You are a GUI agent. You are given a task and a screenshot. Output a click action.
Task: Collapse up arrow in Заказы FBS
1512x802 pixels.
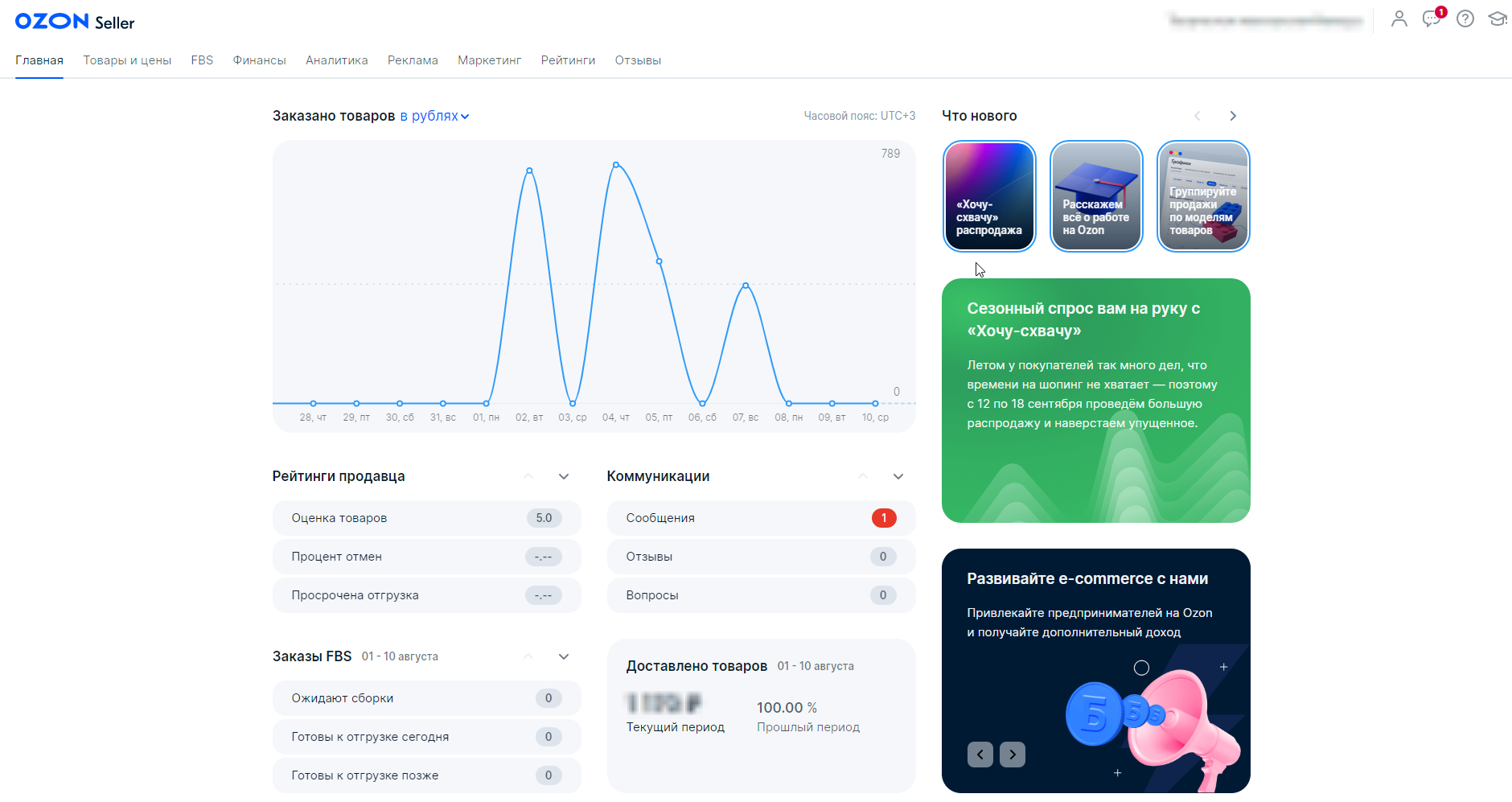(528, 656)
